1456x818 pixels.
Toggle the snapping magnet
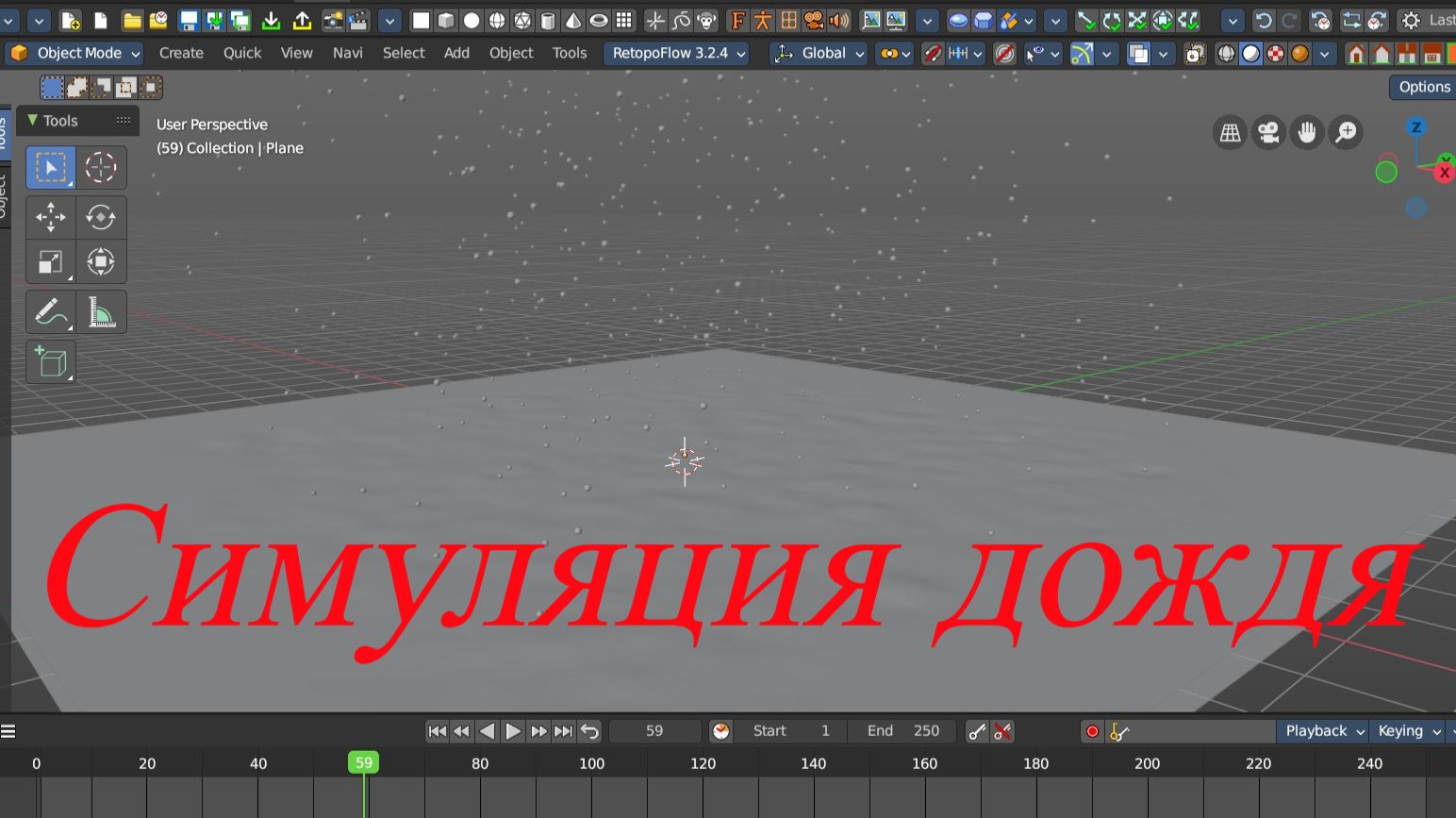tap(933, 54)
